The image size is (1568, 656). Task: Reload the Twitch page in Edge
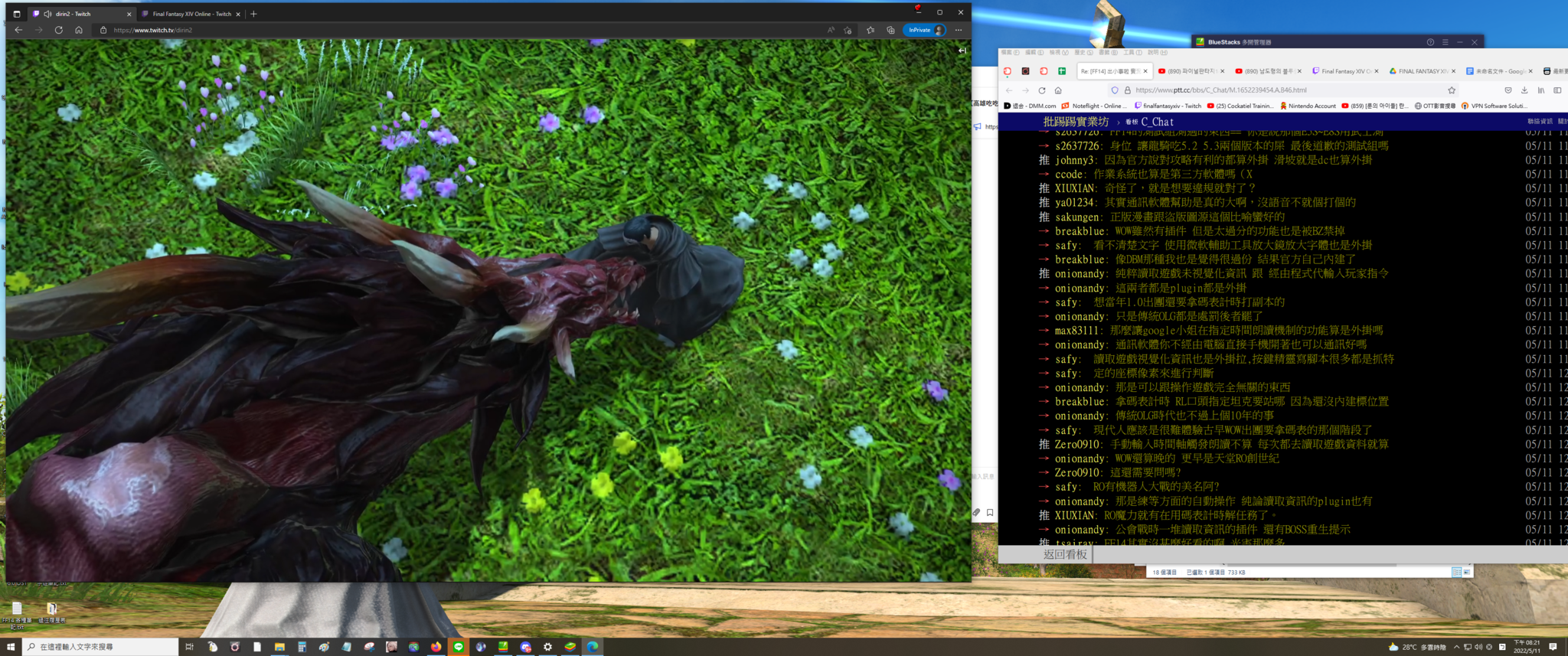click(x=59, y=30)
